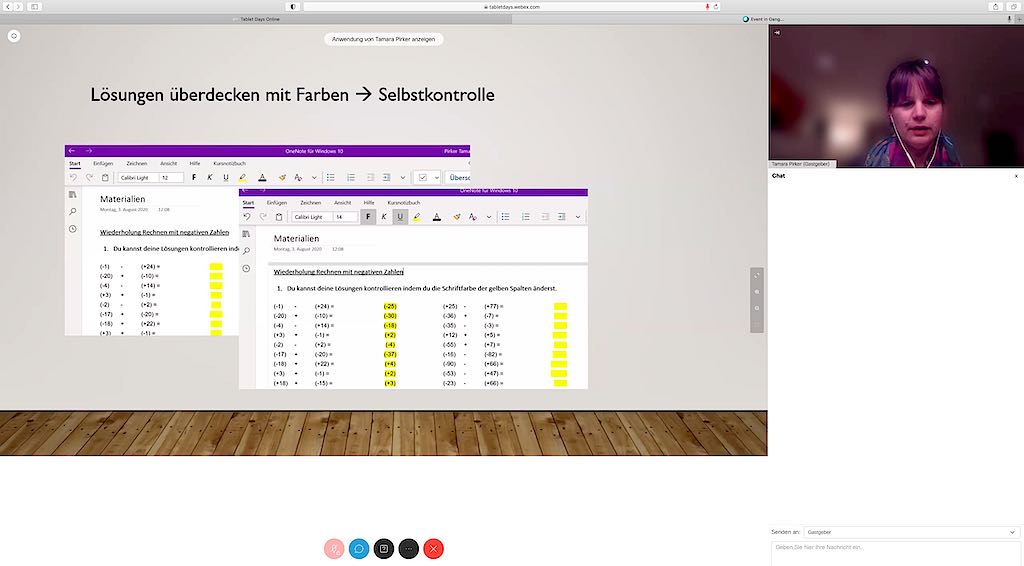The width and height of the screenshot is (1024, 566).
Task: Collapse the video panel using its corner icon
Action: point(777,32)
